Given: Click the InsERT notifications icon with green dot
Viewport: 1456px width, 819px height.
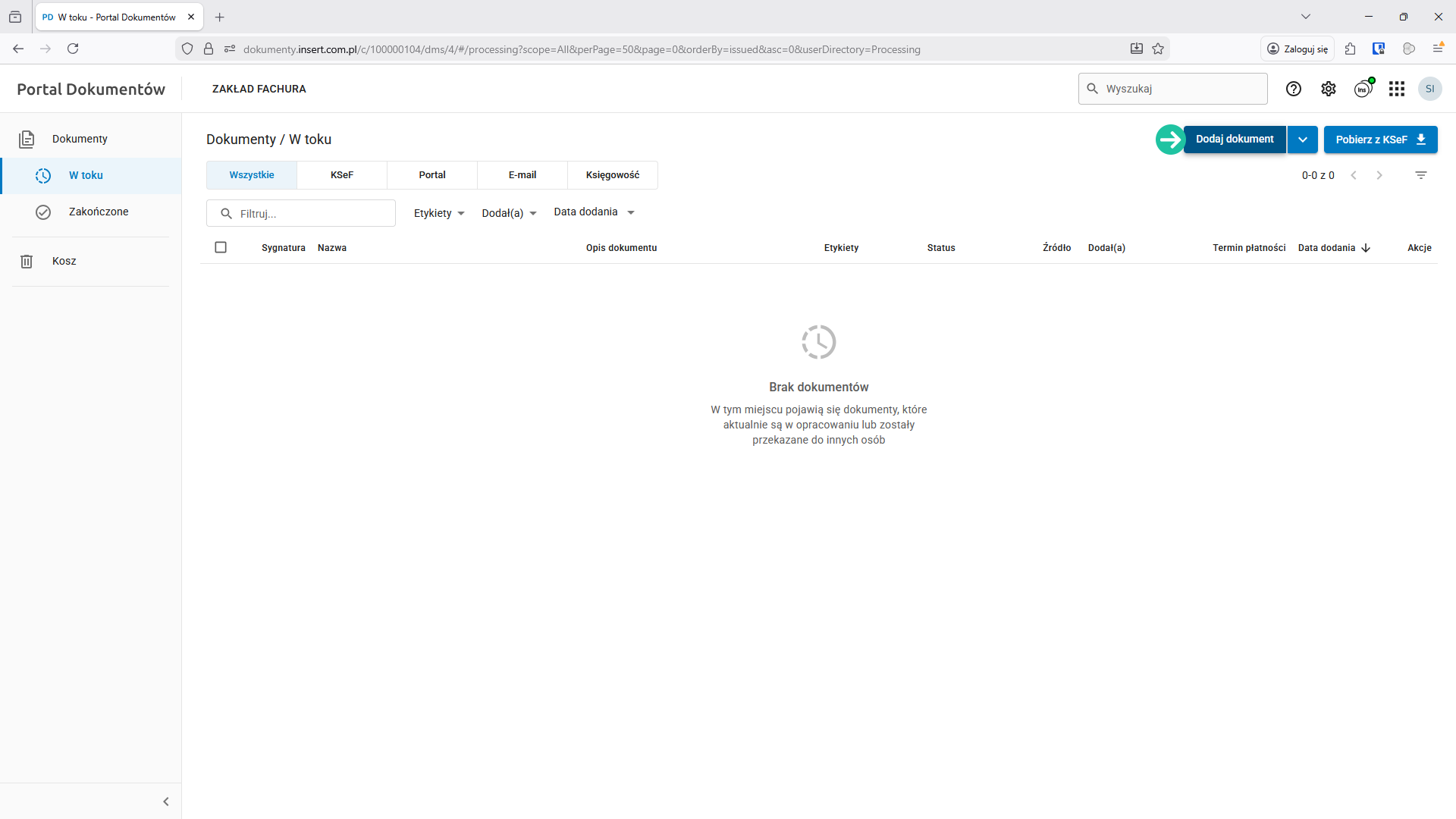Looking at the screenshot, I should [x=1363, y=89].
